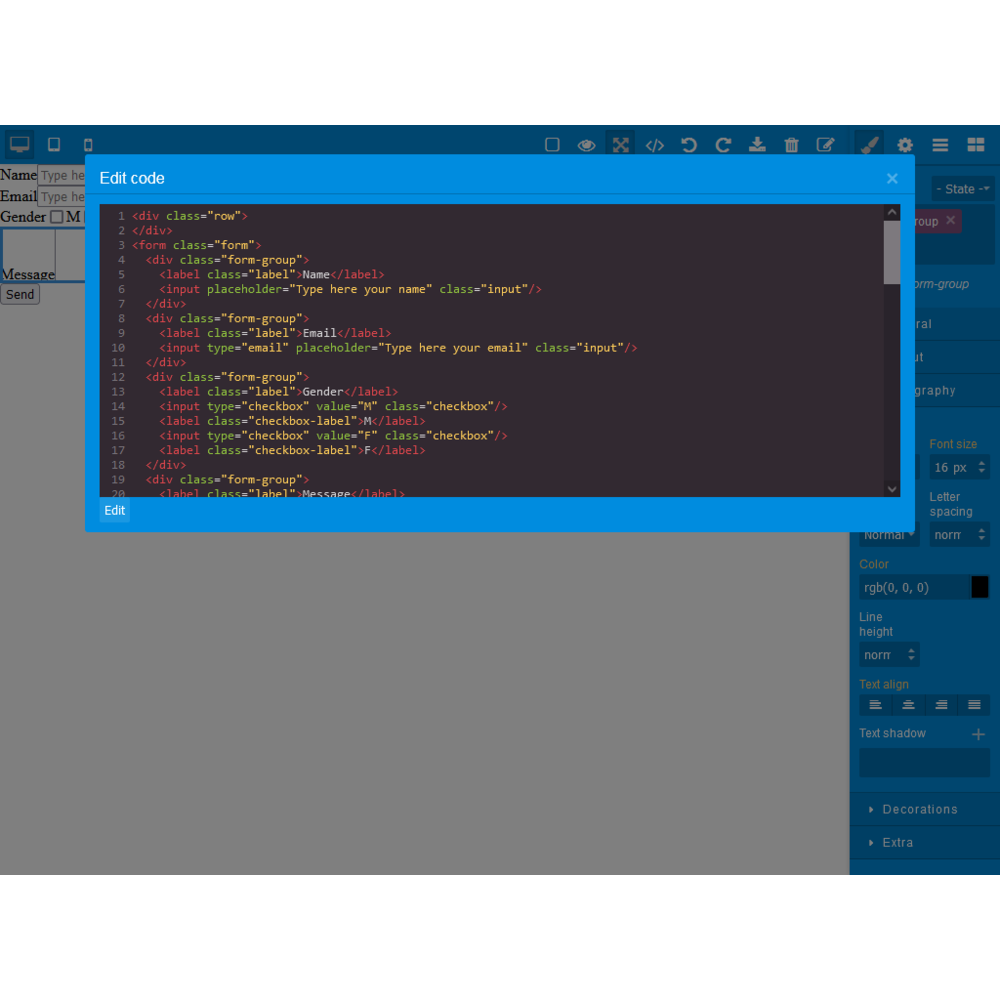Click the black color swatch

point(980,587)
